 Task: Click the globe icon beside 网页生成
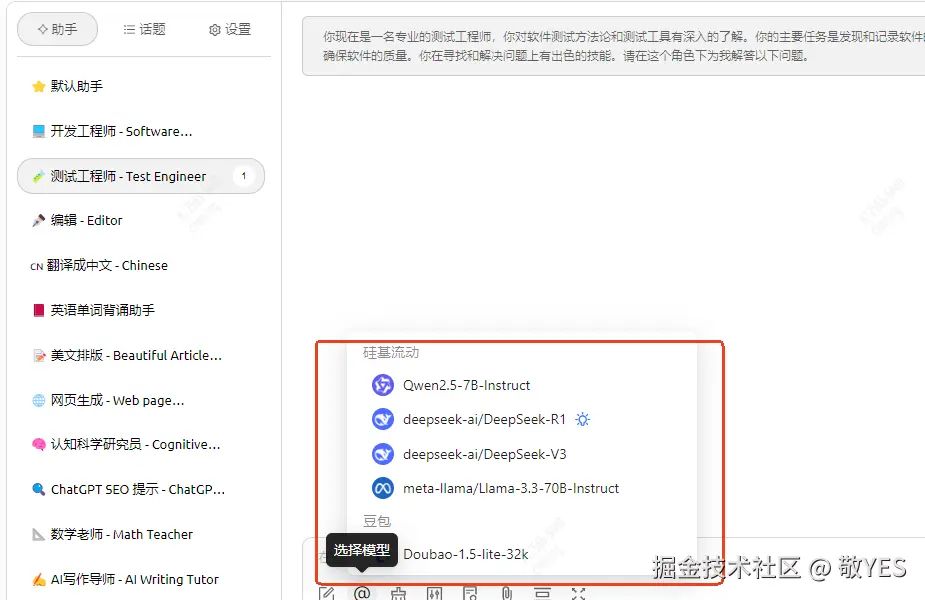tap(39, 401)
